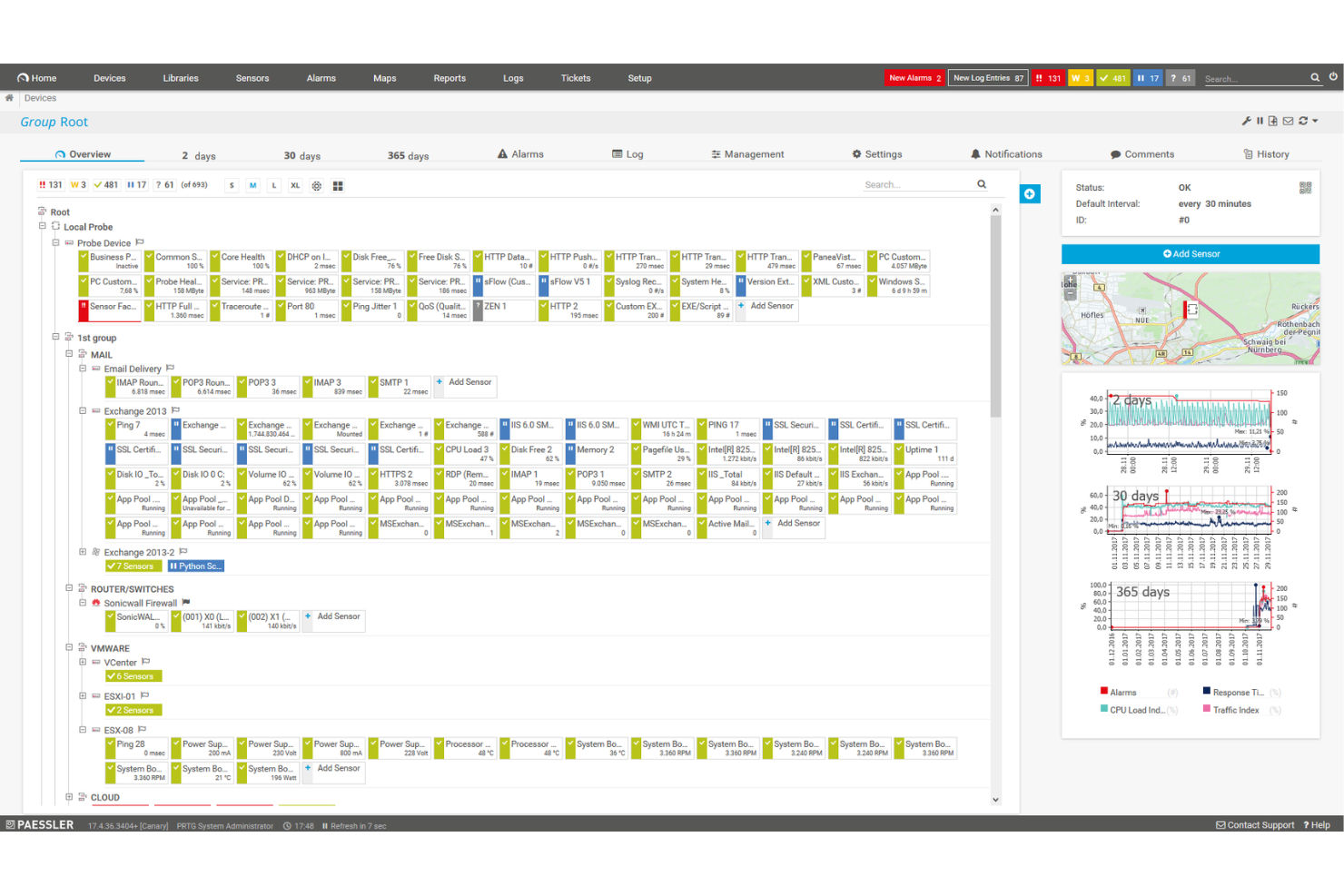Open the Setup menu item
1344x896 pixels.
tap(639, 78)
